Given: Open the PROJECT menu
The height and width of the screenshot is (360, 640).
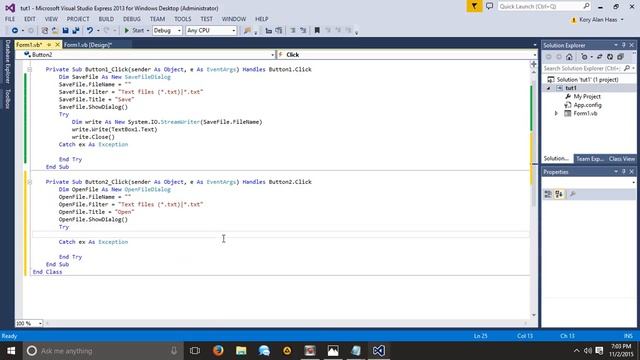Looking at the screenshot, I should tap(78, 19).
